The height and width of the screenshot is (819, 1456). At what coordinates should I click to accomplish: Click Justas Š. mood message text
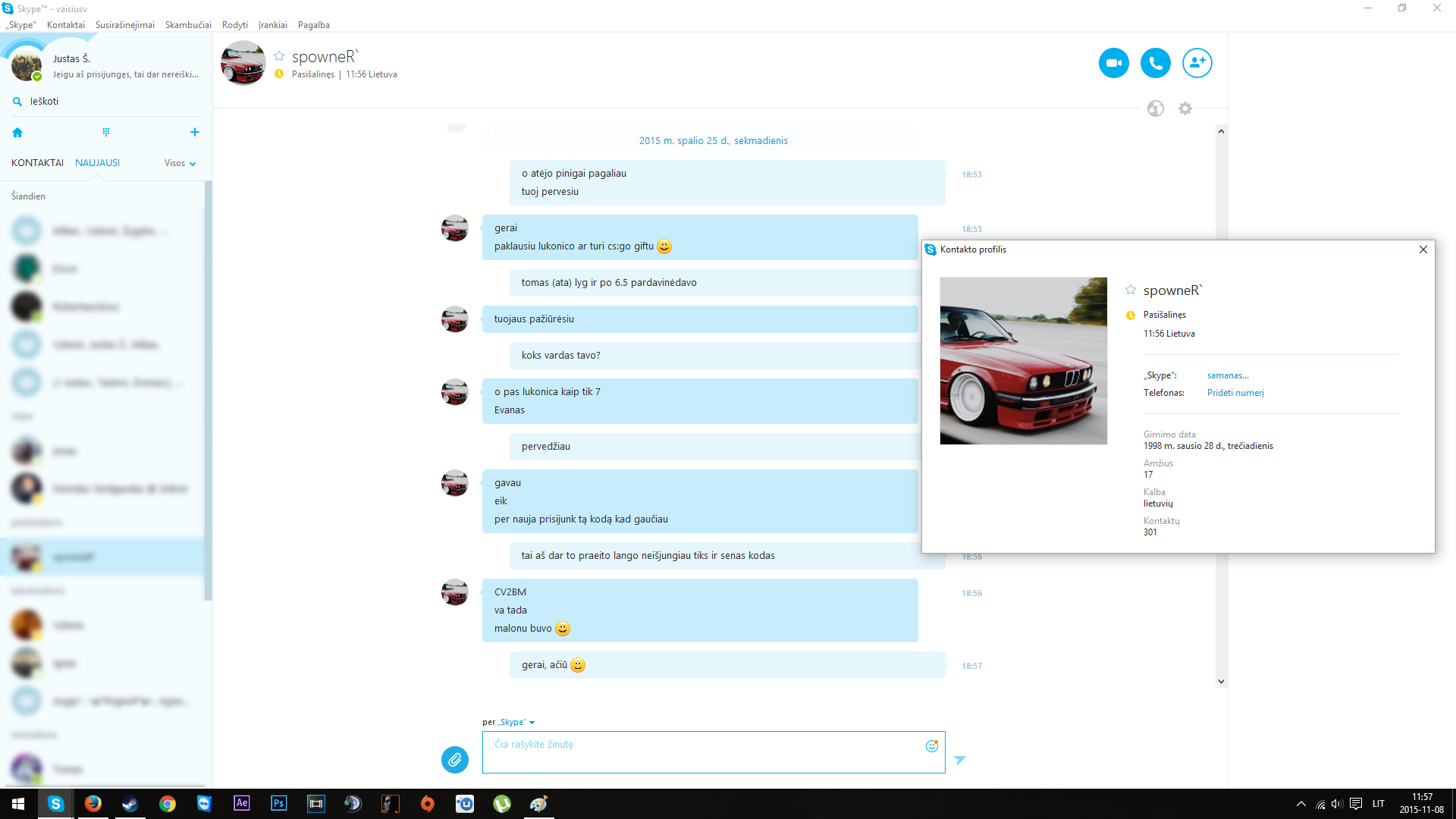[125, 74]
